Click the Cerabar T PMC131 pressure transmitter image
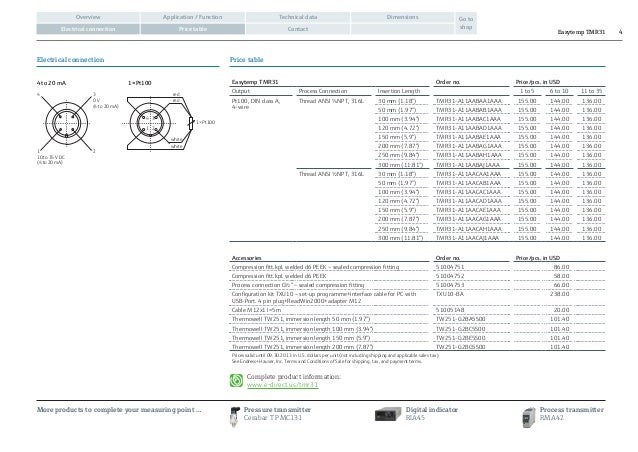Screen dimensions: 638x452 tap(235, 417)
